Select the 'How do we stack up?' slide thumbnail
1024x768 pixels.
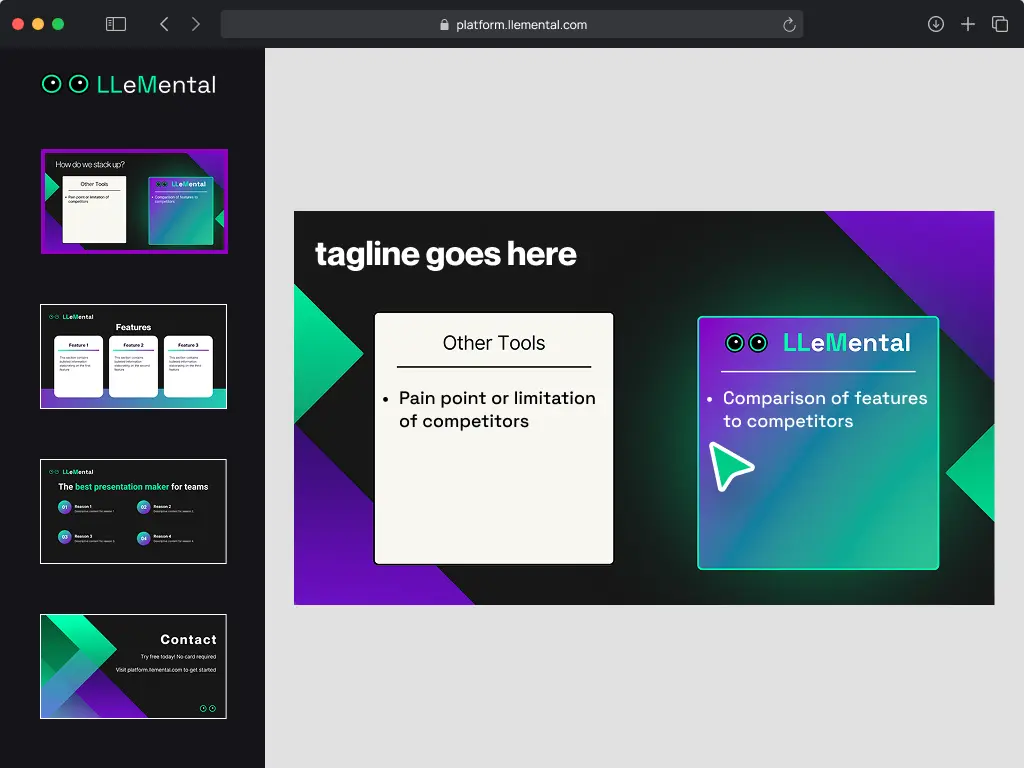(x=133, y=201)
